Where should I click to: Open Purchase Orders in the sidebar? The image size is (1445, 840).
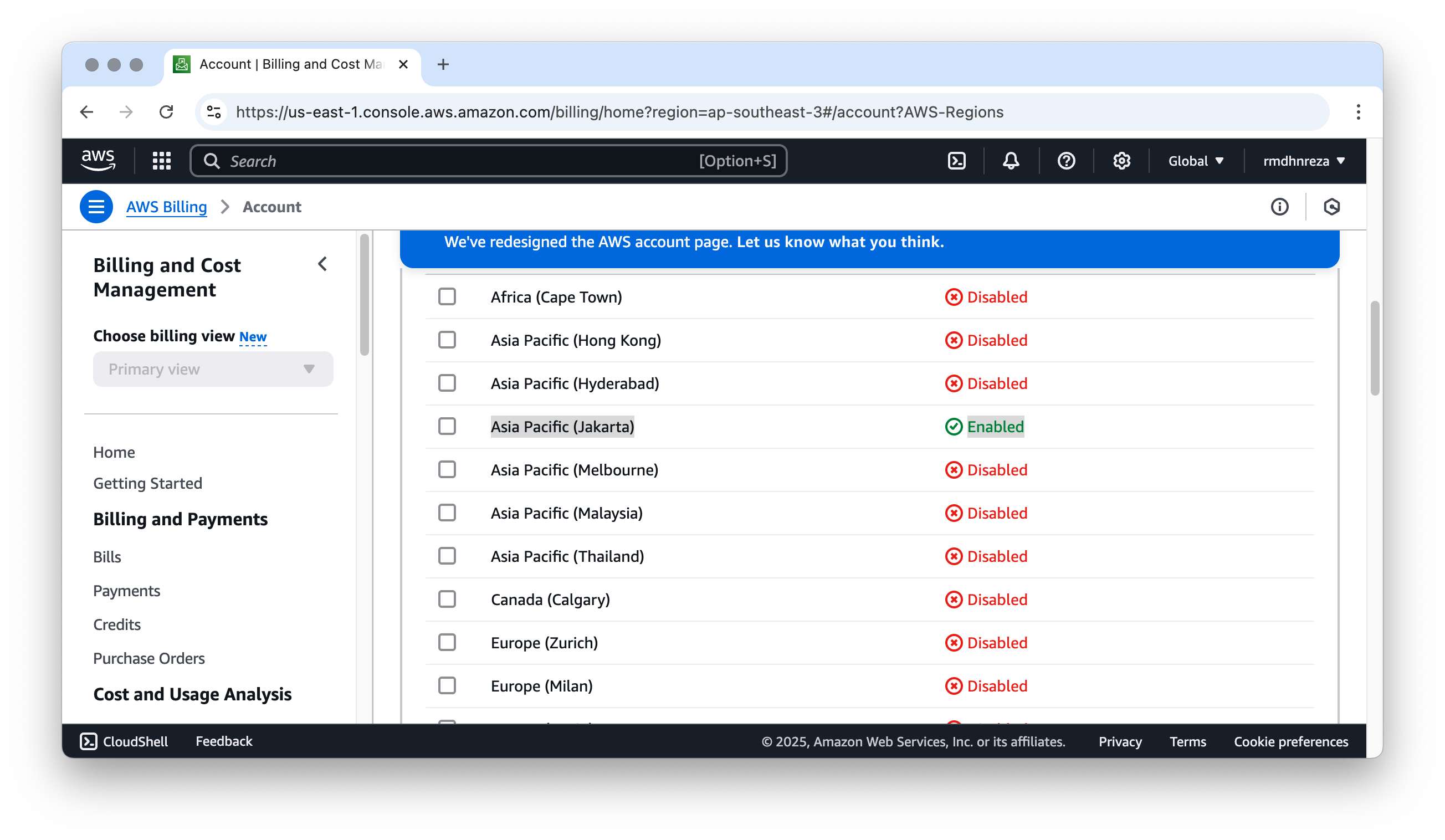(149, 659)
